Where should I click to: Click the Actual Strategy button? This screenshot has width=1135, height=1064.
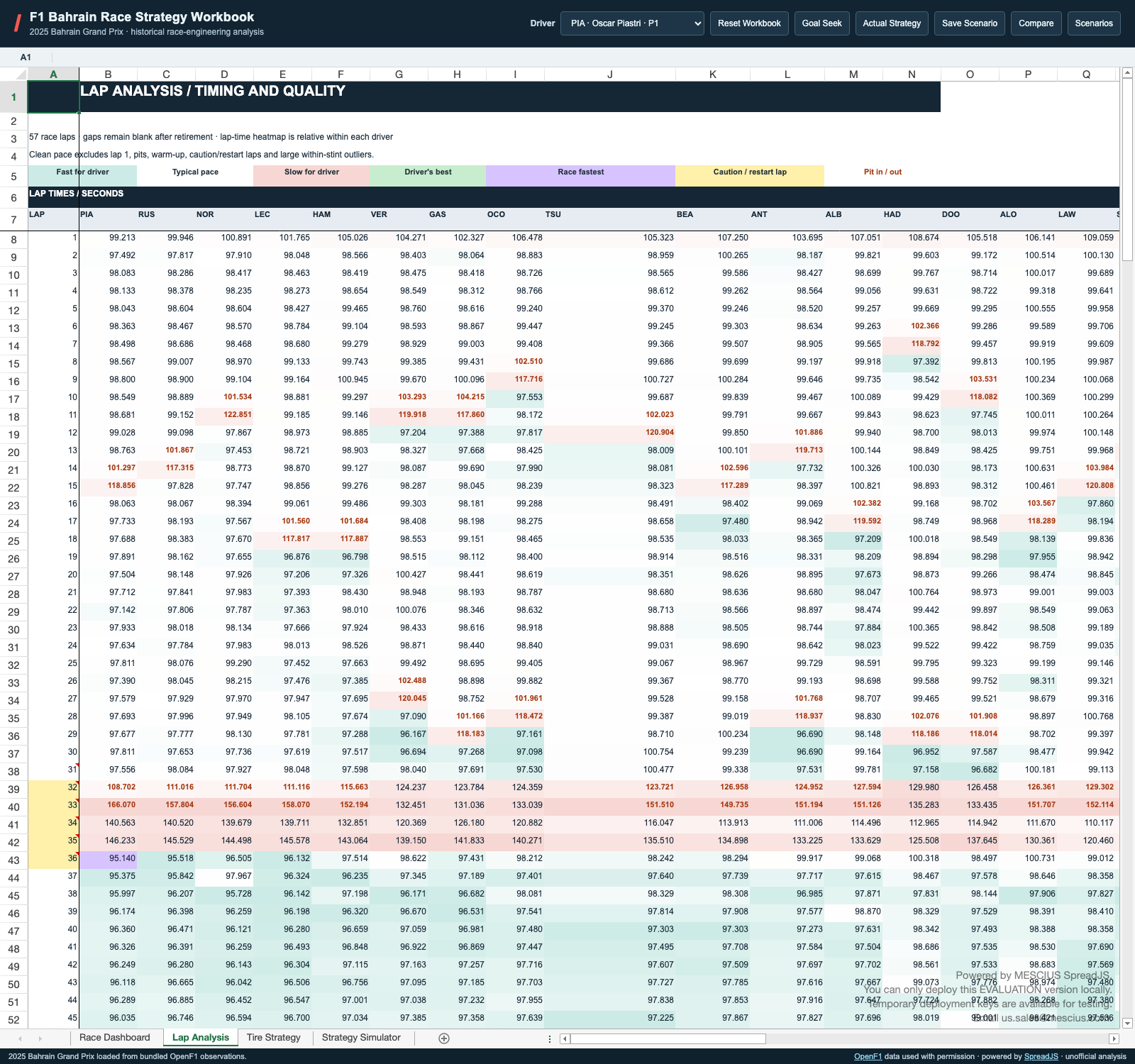pyautogui.click(x=892, y=23)
